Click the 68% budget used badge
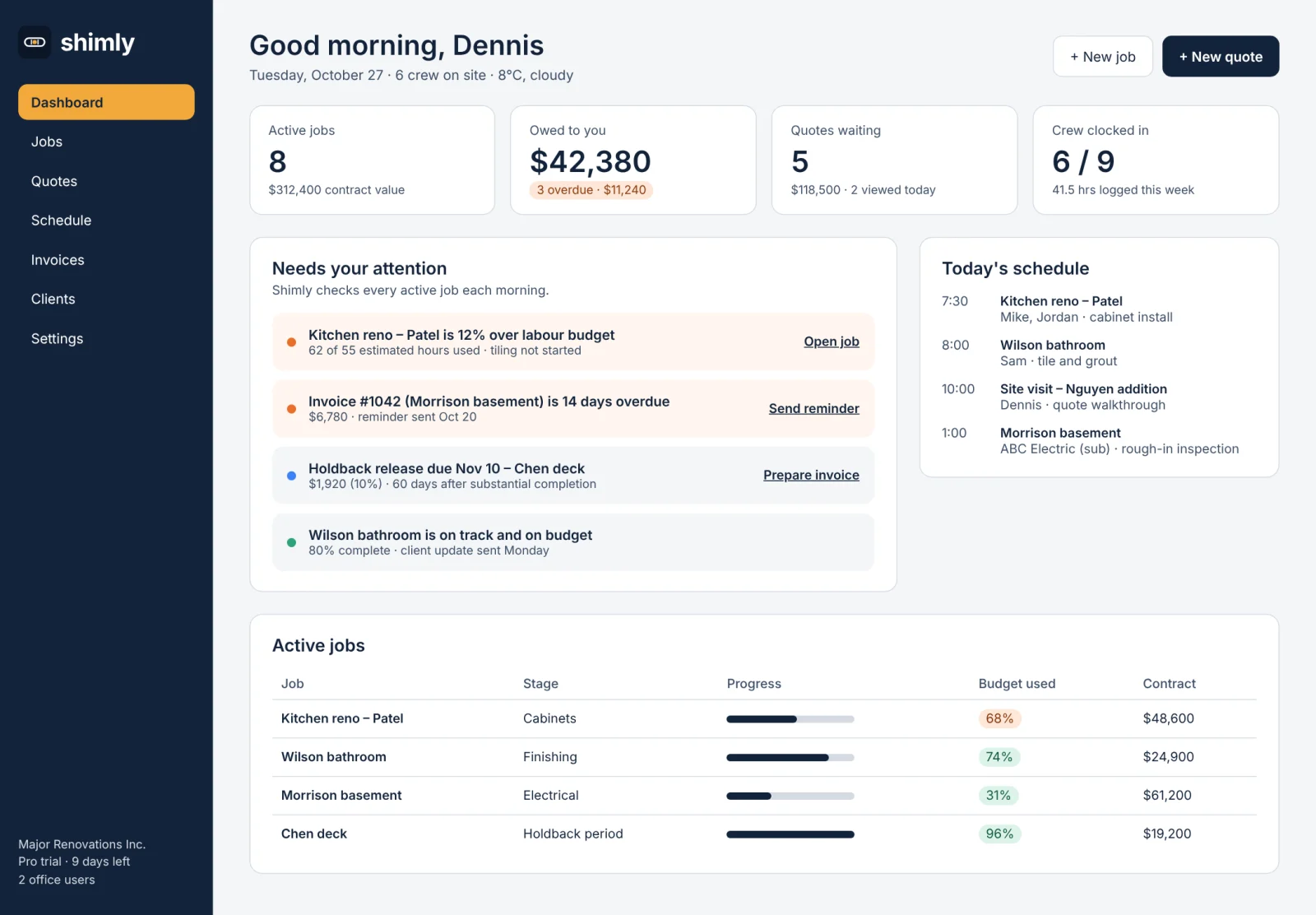The width and height of the screenshot is (1316, 915). click(x=999, y=718)
